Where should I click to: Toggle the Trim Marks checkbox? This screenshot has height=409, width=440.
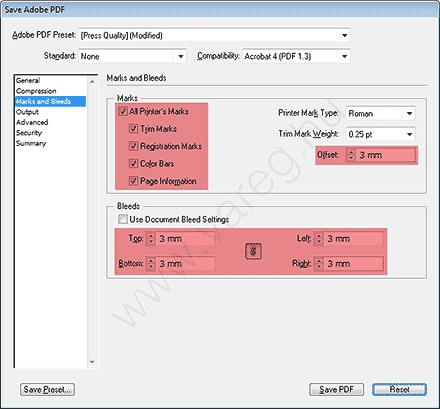click(x=133, y=128)
